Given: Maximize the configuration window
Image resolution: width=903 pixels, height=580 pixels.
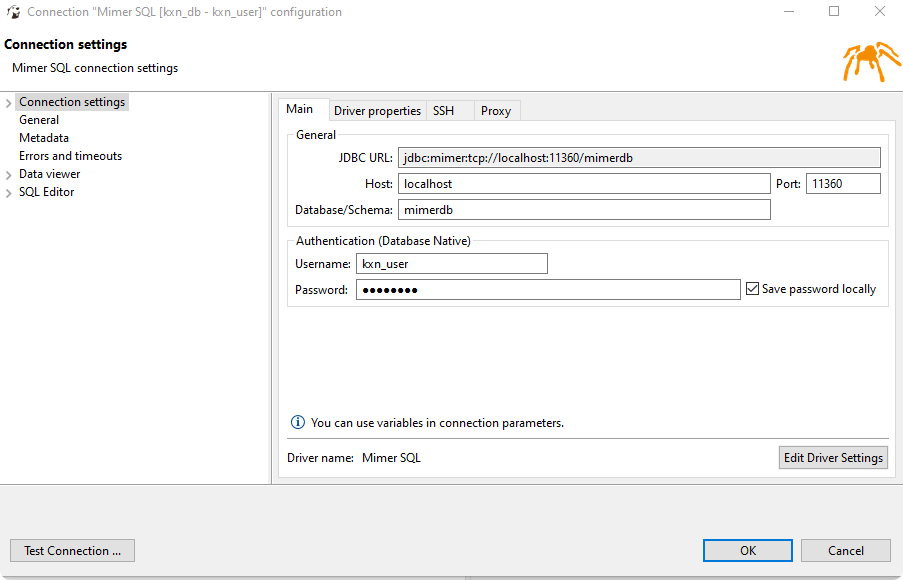Looking at the screenshot, I should (x=834, y=12).
